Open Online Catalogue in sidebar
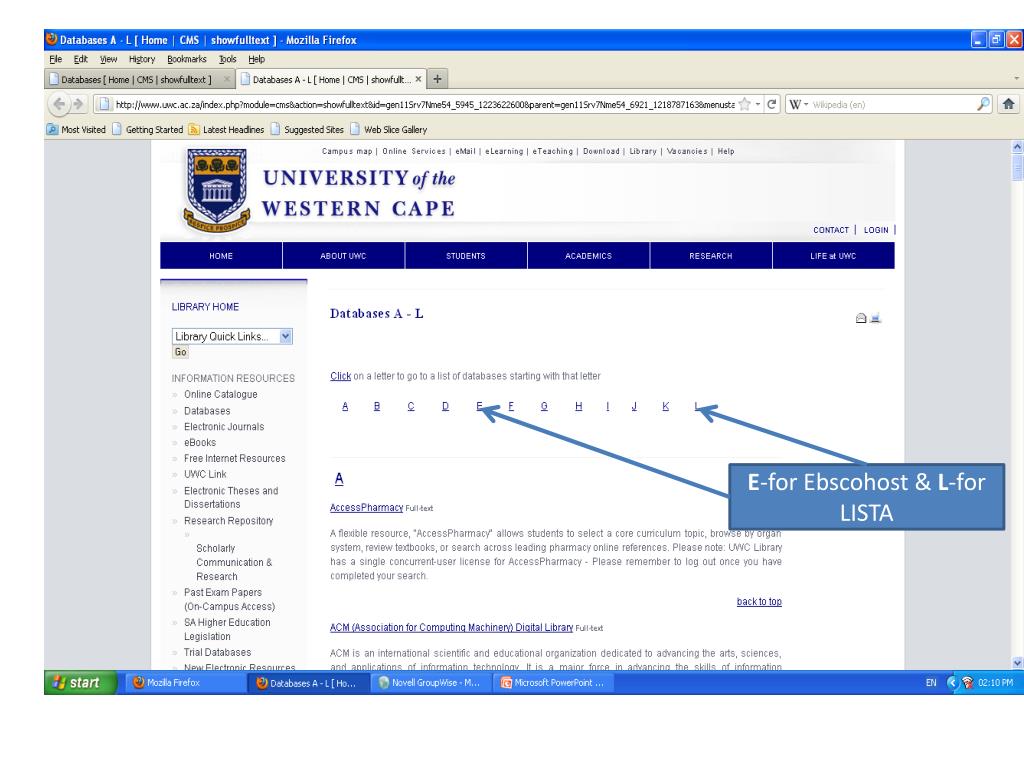Viewport: 1024px width, 768px height. click(221, 394)
